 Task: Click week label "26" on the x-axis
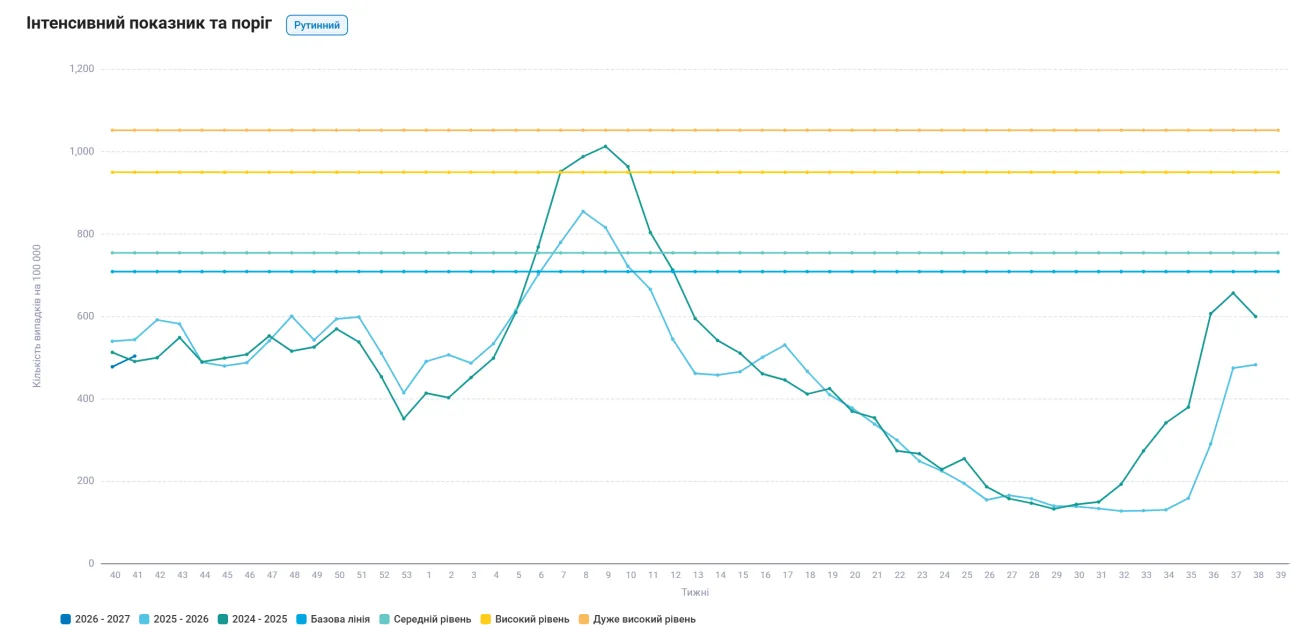988,575
